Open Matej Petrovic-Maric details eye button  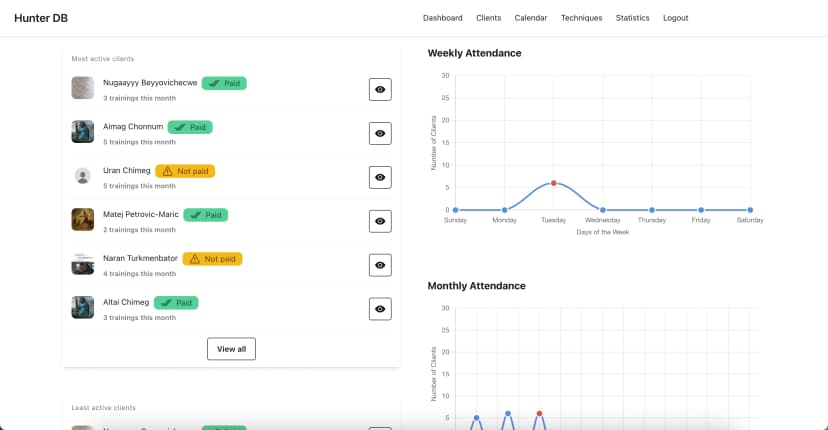click(380, 221)
